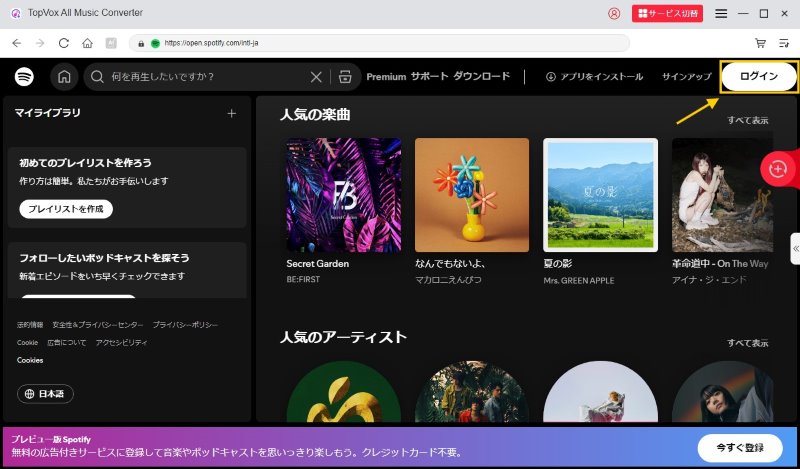Open the first popular artist green apple image
Screen dimensions: 800x469
pos(344,391)
